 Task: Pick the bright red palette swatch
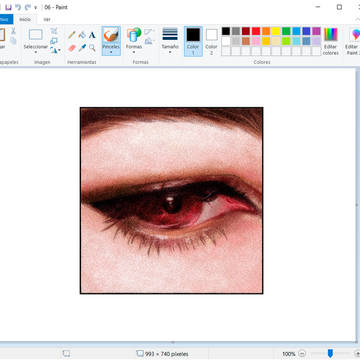tap(256, 31)
